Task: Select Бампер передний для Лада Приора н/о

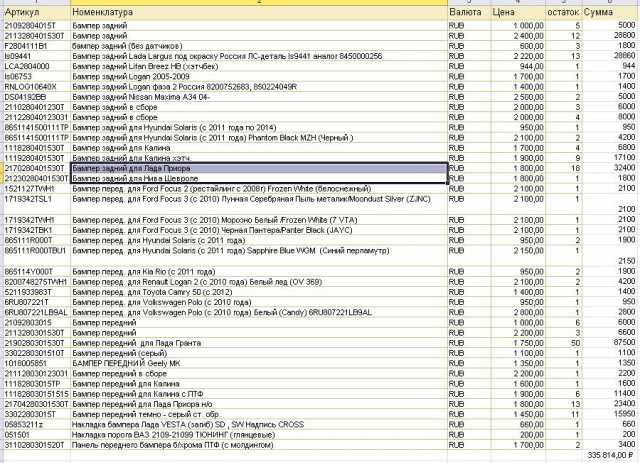Action: pos(259,404)
